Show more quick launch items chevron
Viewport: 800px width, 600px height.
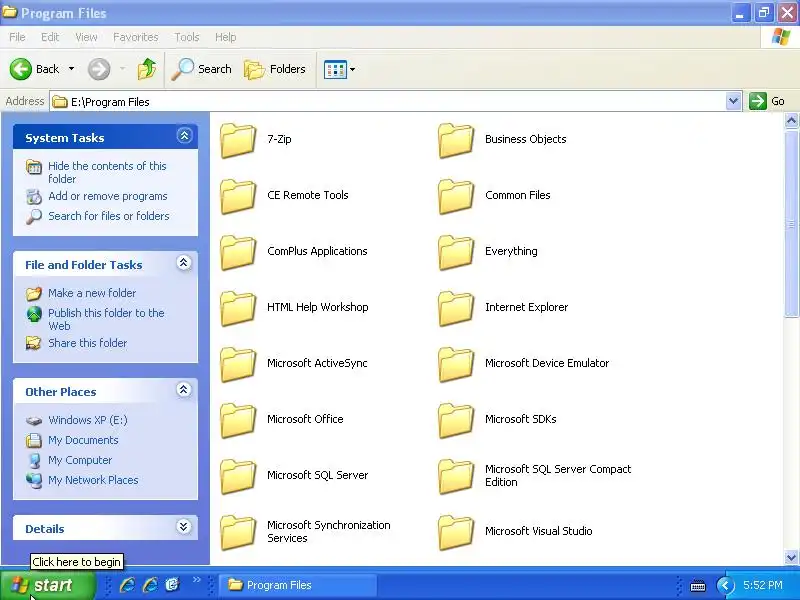(196, 579)
